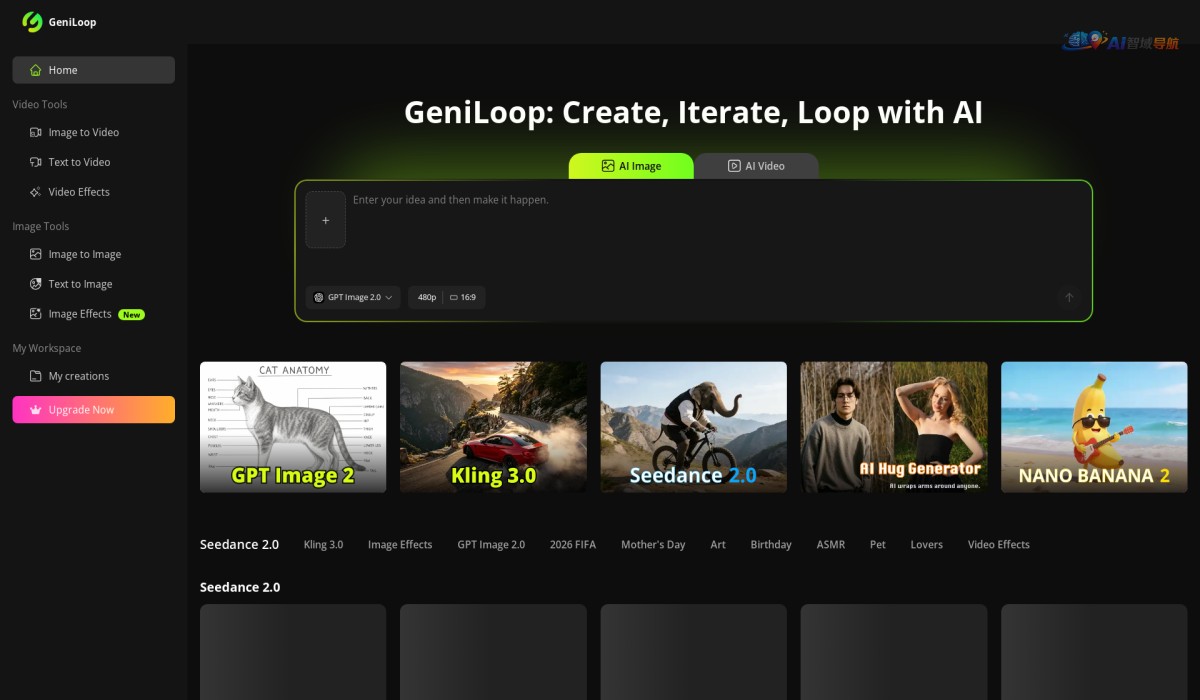Click the GPT model logo icon
Viewport: 1200px width, 700px height.
click(319, 297)
